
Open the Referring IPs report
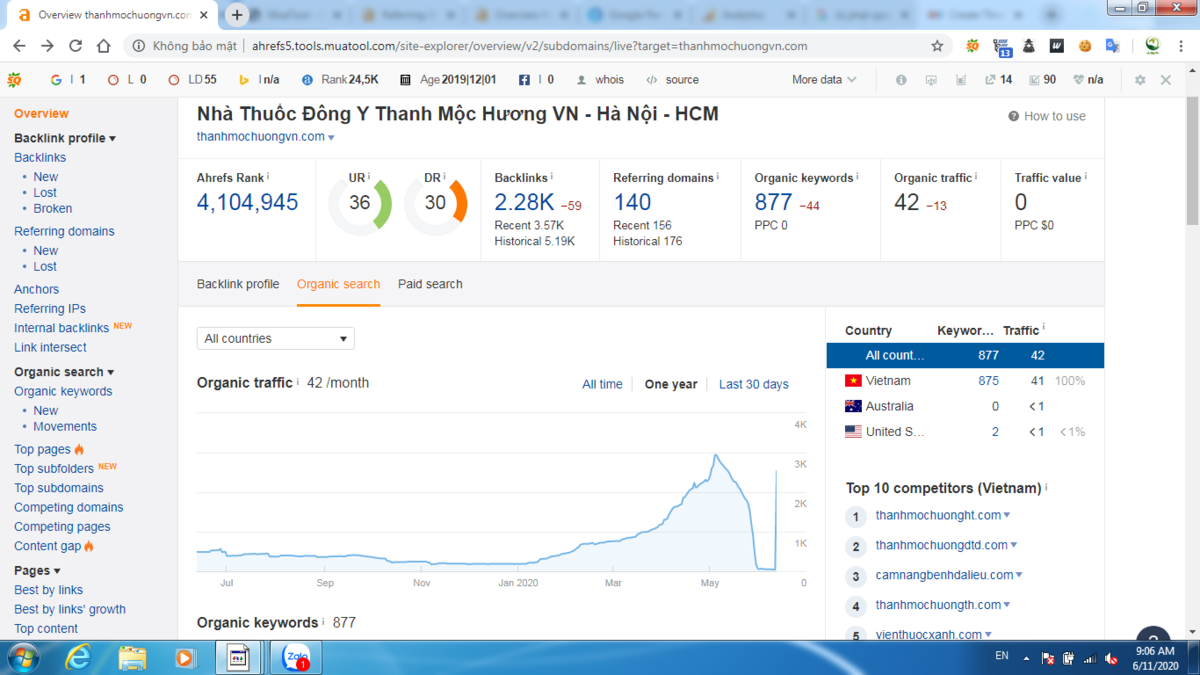point(50,309)
